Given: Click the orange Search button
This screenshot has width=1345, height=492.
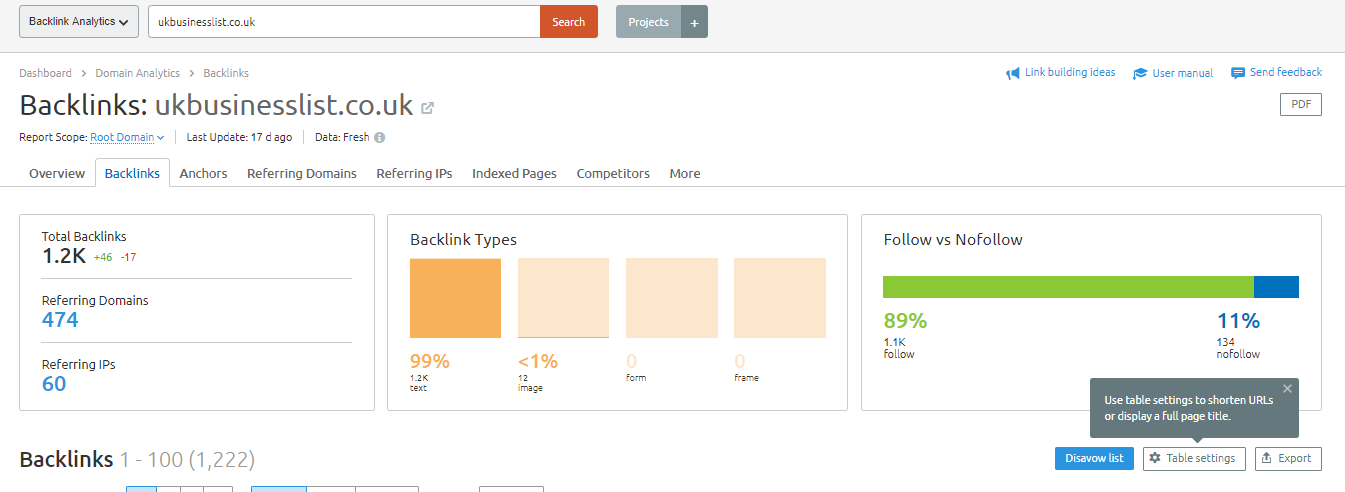Looking at the screenshot, I should coord(569,22).
